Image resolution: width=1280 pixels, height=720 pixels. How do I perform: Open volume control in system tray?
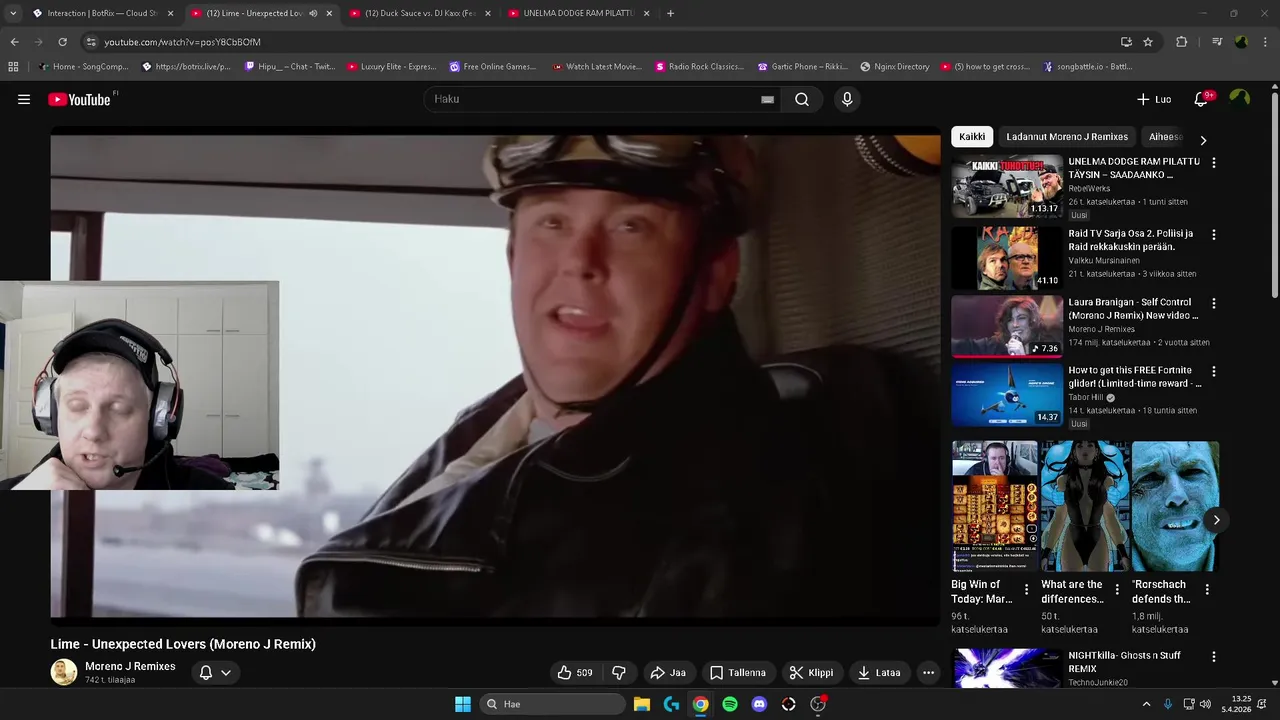[x=1205, y=704]
